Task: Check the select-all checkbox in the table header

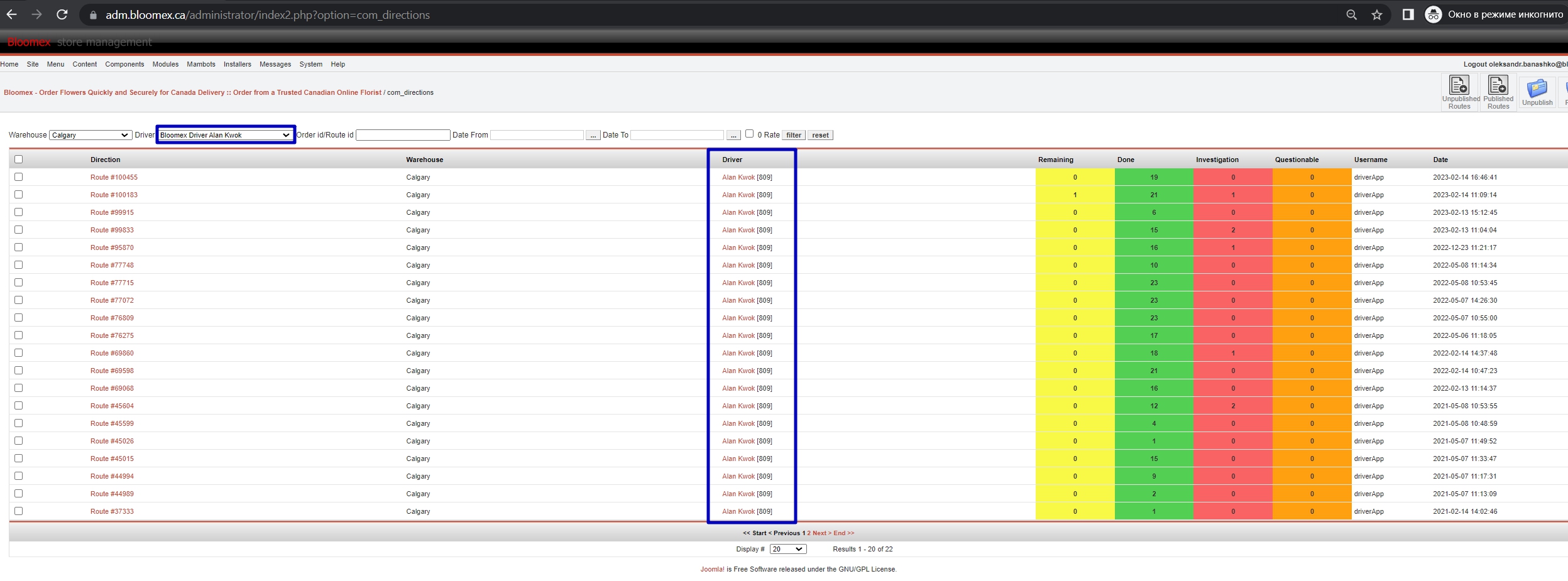Action: pyautogui.click(x=18, y=159)
